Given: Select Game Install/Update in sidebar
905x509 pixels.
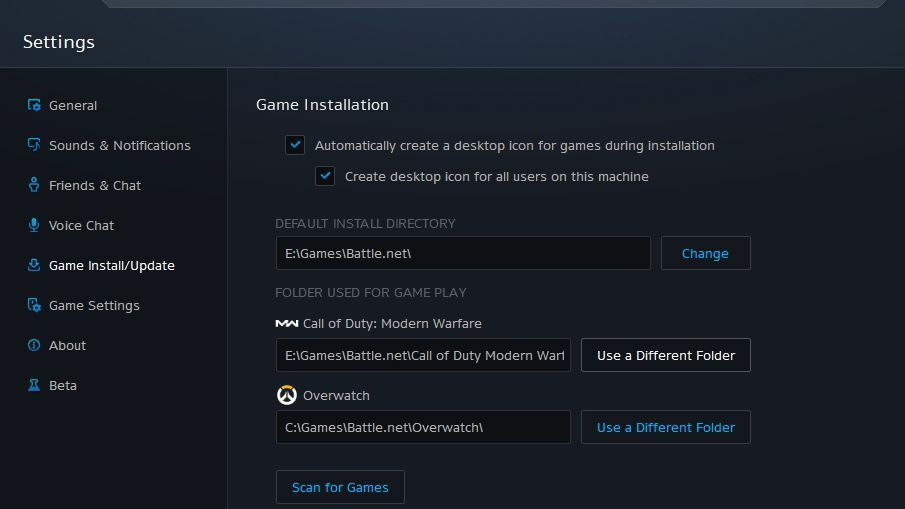Looking at the screenshot, I should (x=111, y=265).
